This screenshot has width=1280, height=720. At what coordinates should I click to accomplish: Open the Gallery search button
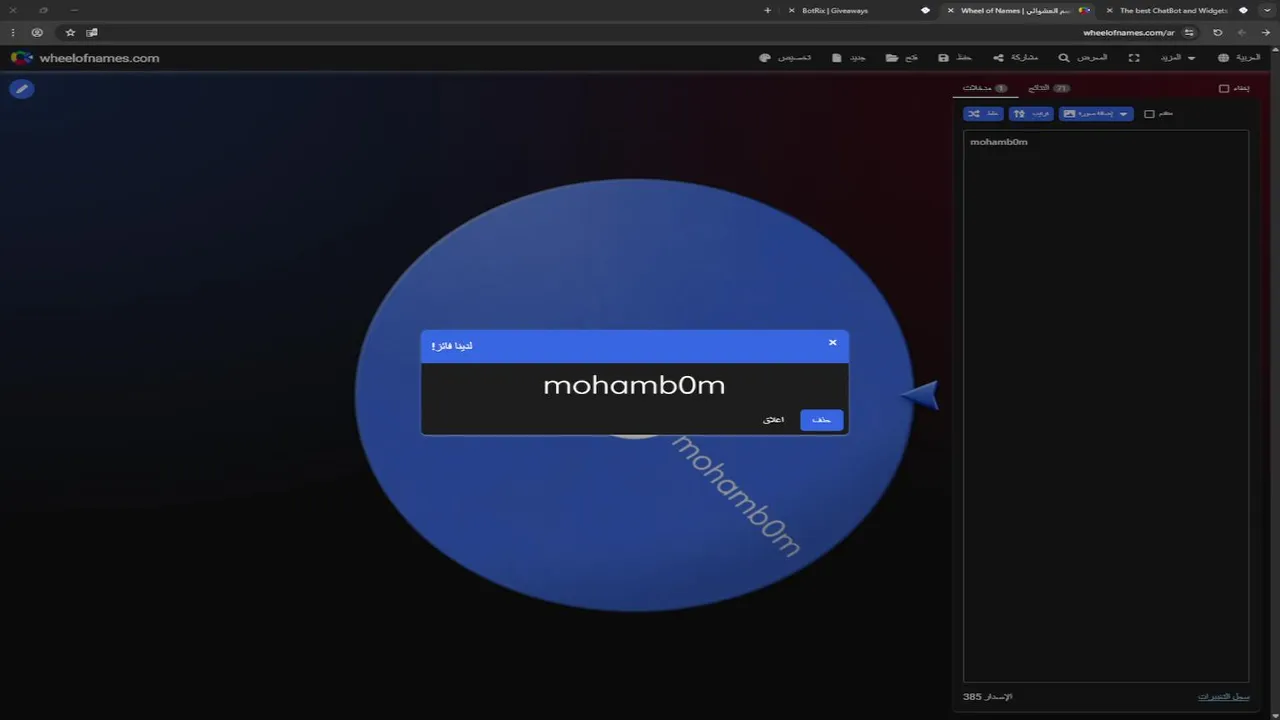pyautogui.click(x=1083, y=58)
